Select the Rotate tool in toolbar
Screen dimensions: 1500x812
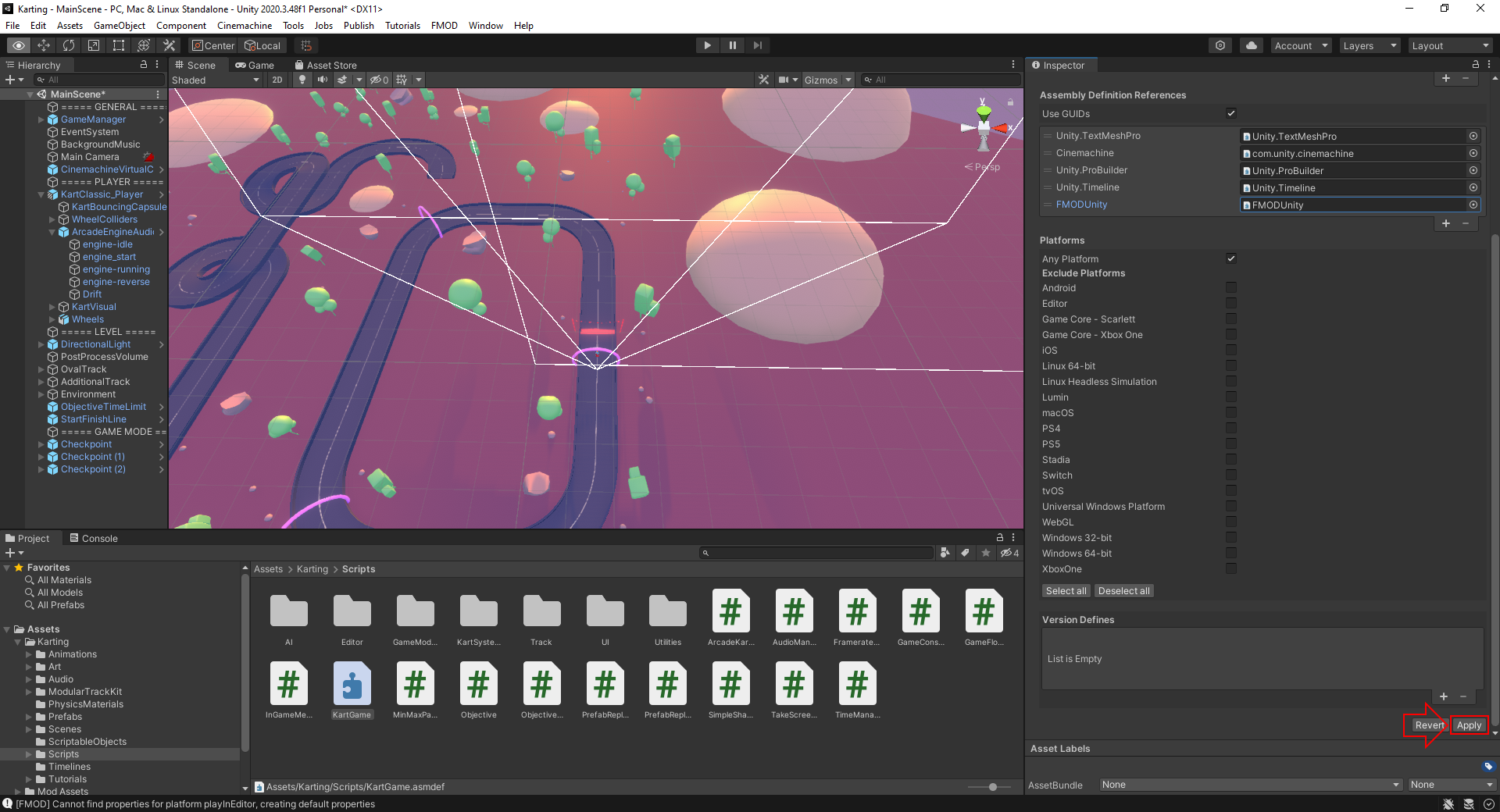click(69, 45)
